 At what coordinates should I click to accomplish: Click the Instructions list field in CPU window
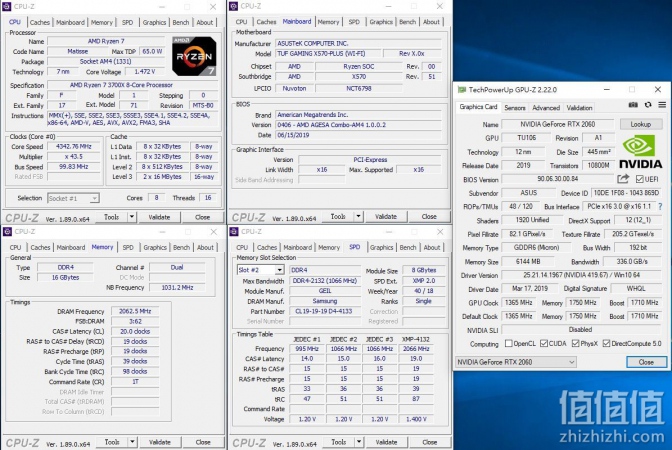133,119
